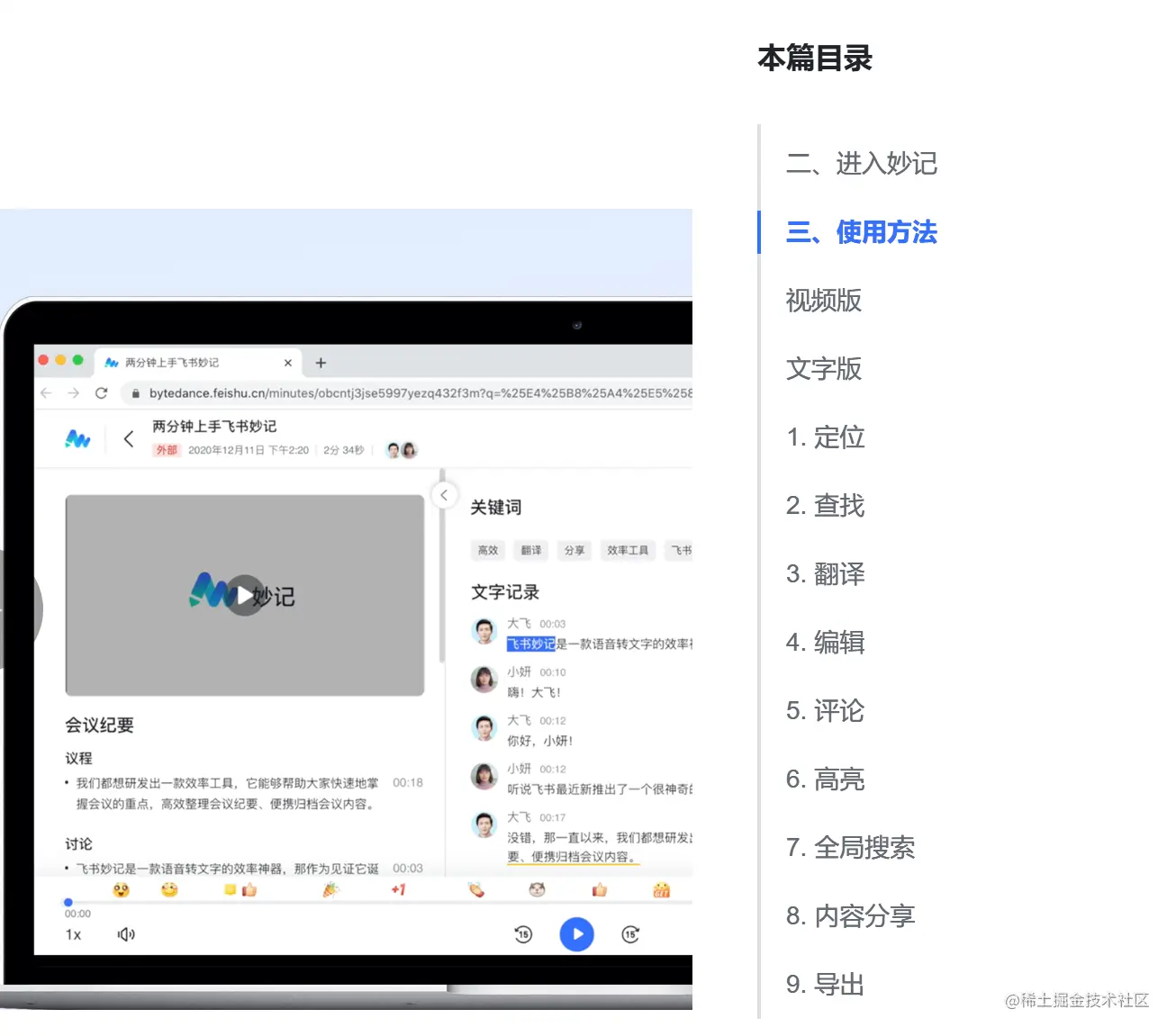Viewport: 1176px width, 1036px height.
Task: Open 1. 定位 in contents list
Action: pos(826,437)
